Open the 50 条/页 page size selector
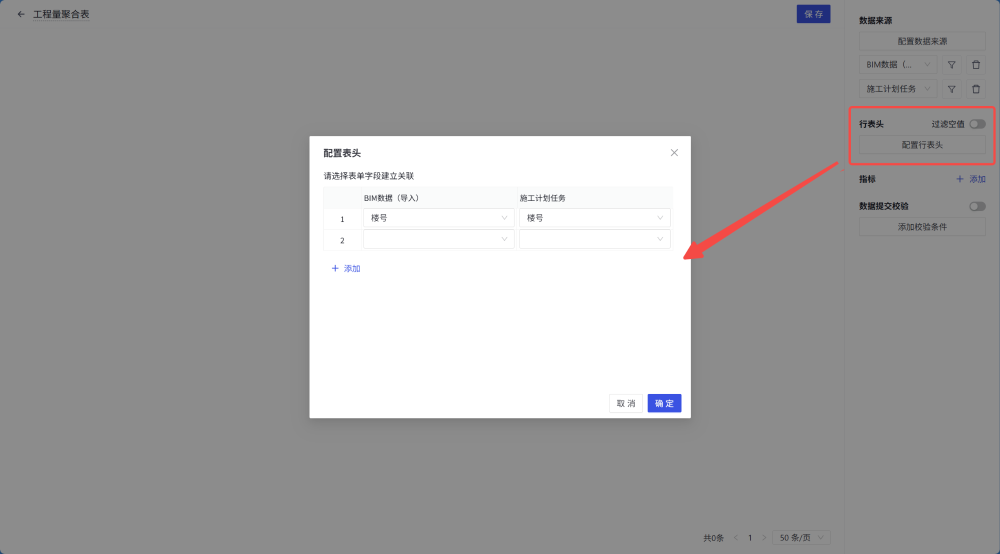Image resolution: width=1000 pixels, height=554 pixels. [803, 538]
